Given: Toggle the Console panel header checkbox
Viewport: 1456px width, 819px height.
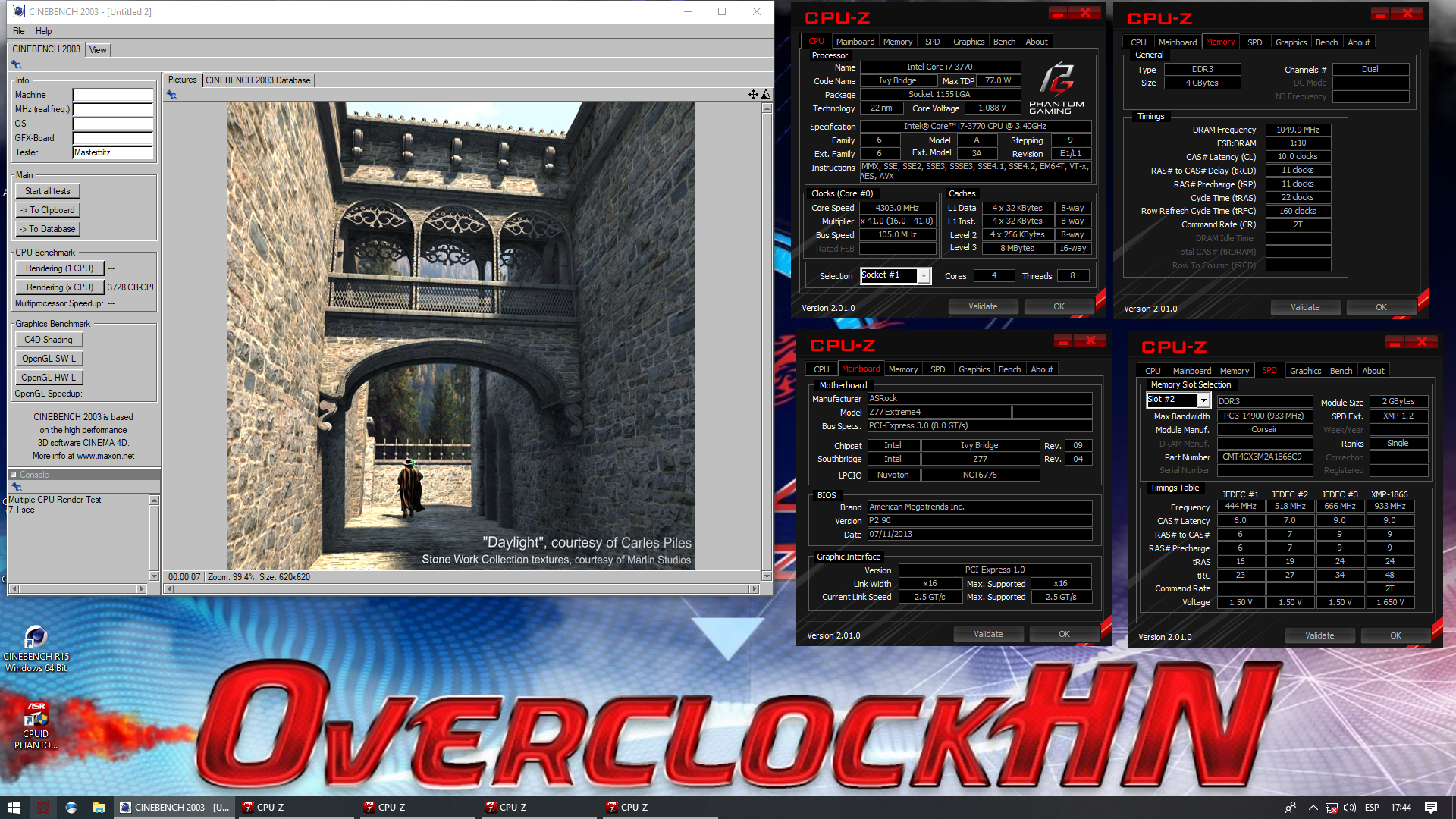Looking at the screenshot, I should (x=14, y=475).
